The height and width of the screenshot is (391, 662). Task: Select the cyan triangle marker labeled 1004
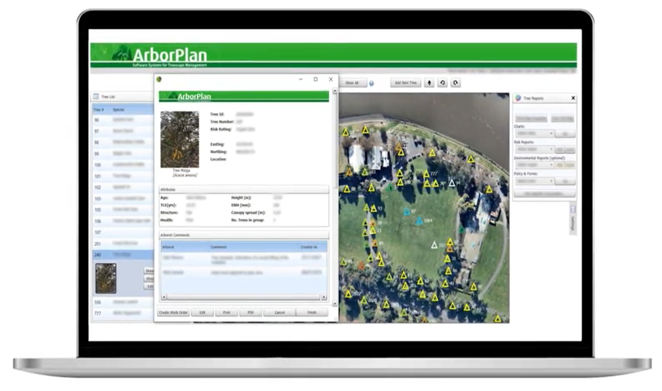click(419, 220)
